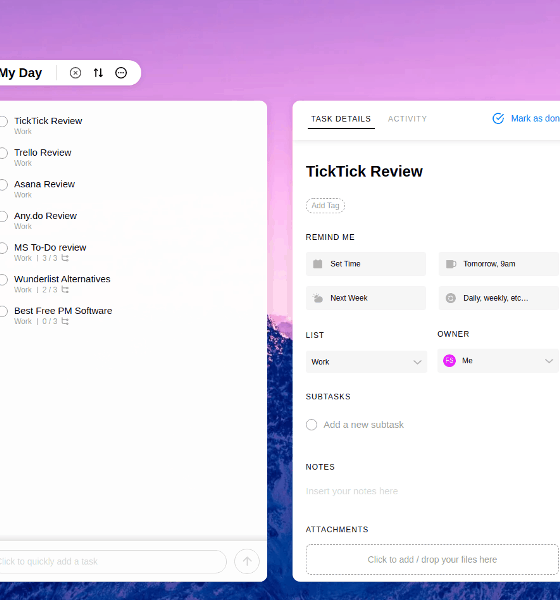Select the MS To-Do review task text
This screenshot has height=600, width=560.
tap(50, 248)
